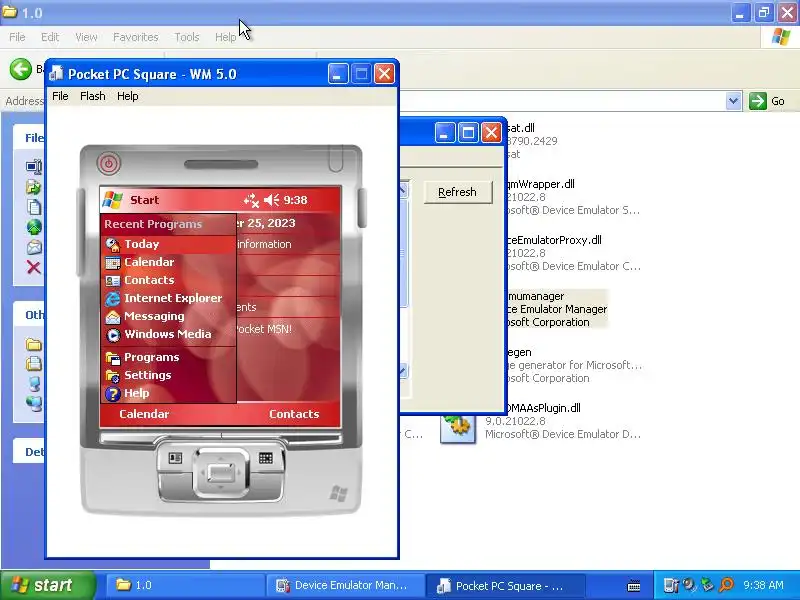Start Windows Media in the emulator
This screenshot has width=800, height=600.
point(168,334)
